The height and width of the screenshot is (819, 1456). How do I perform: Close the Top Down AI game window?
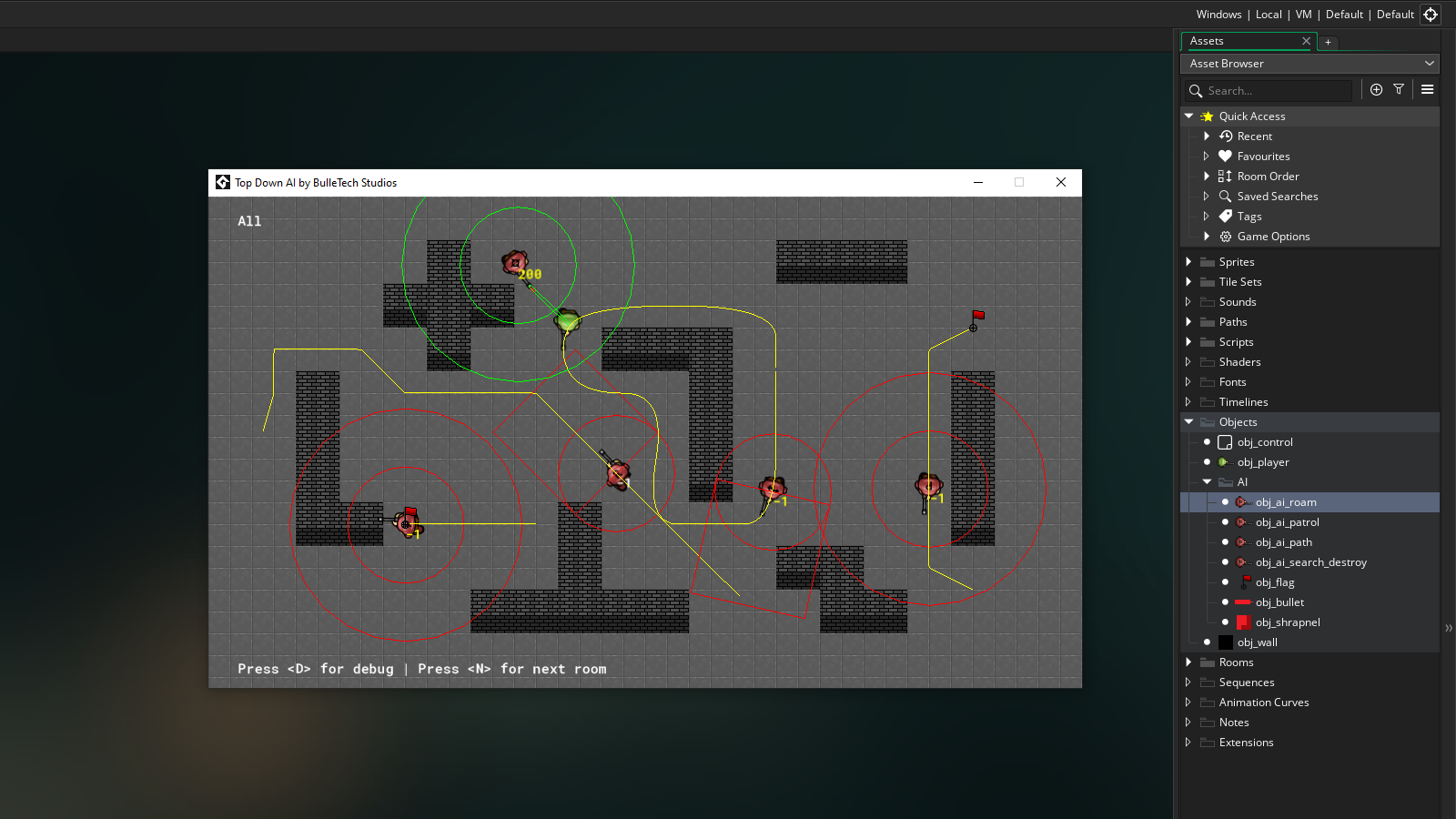tap(1061, 182)
